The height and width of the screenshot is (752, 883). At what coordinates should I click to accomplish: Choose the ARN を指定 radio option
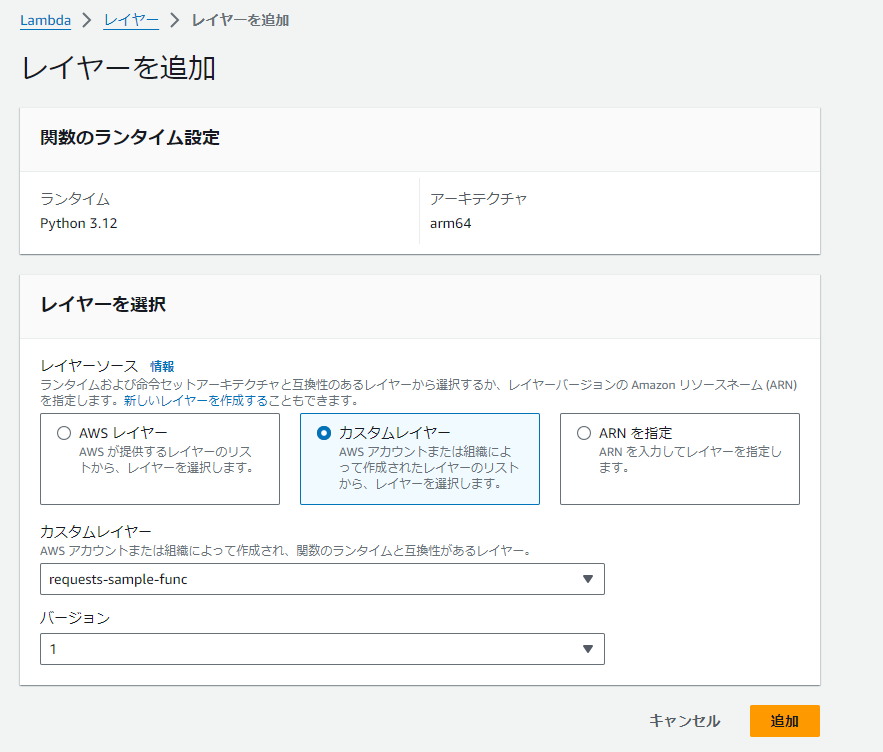[x=584, y=433]
